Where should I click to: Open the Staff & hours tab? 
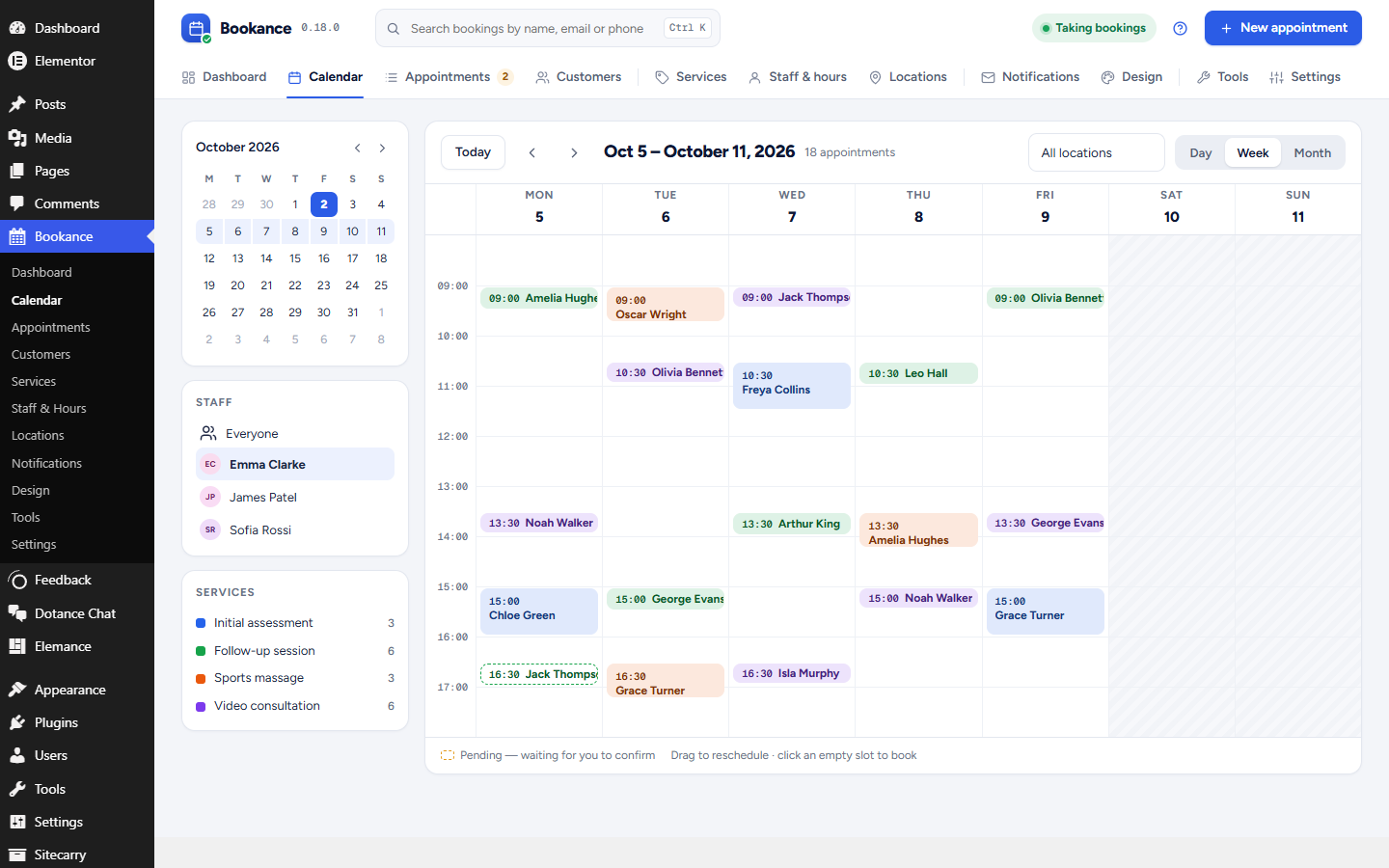(798, 77)
